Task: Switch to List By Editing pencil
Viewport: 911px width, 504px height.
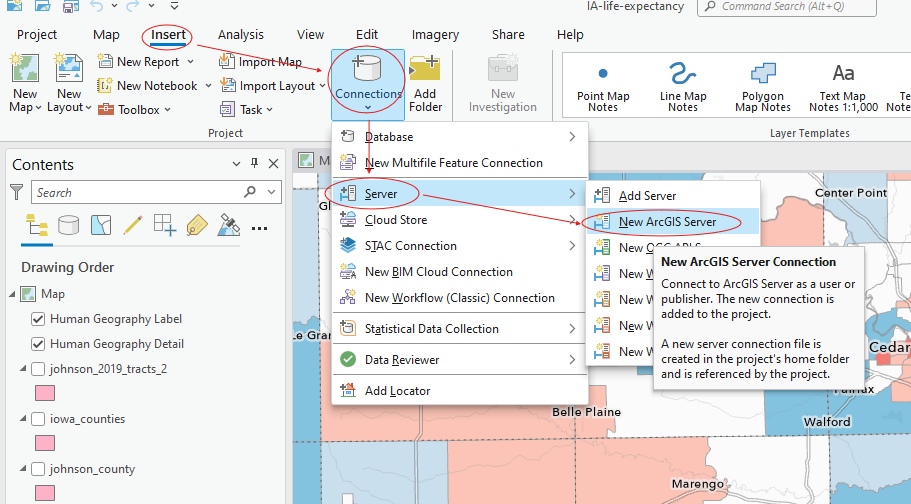Action: point(132,225)
